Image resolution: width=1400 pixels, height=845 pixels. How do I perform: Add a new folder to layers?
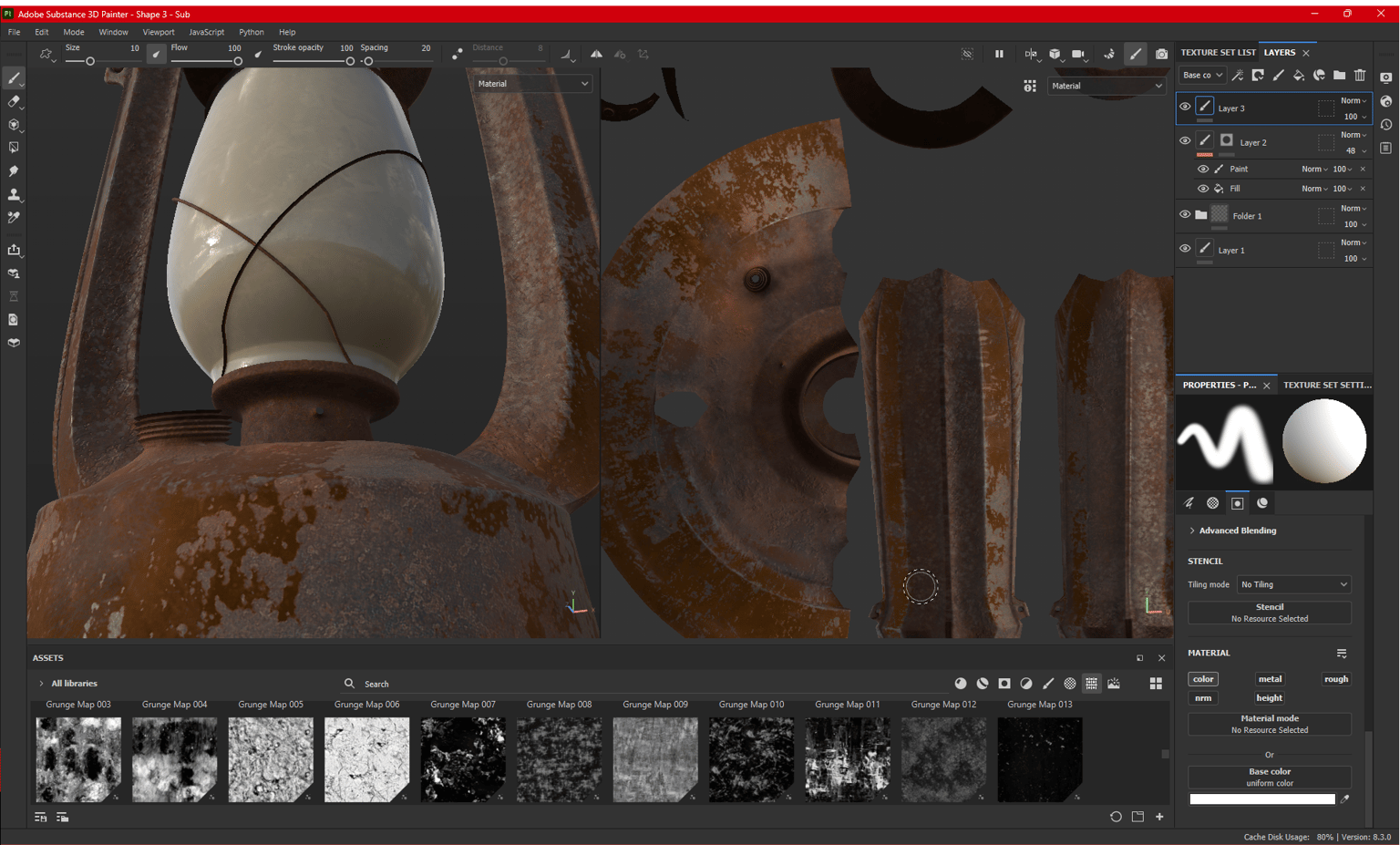tap(1339, 75)
